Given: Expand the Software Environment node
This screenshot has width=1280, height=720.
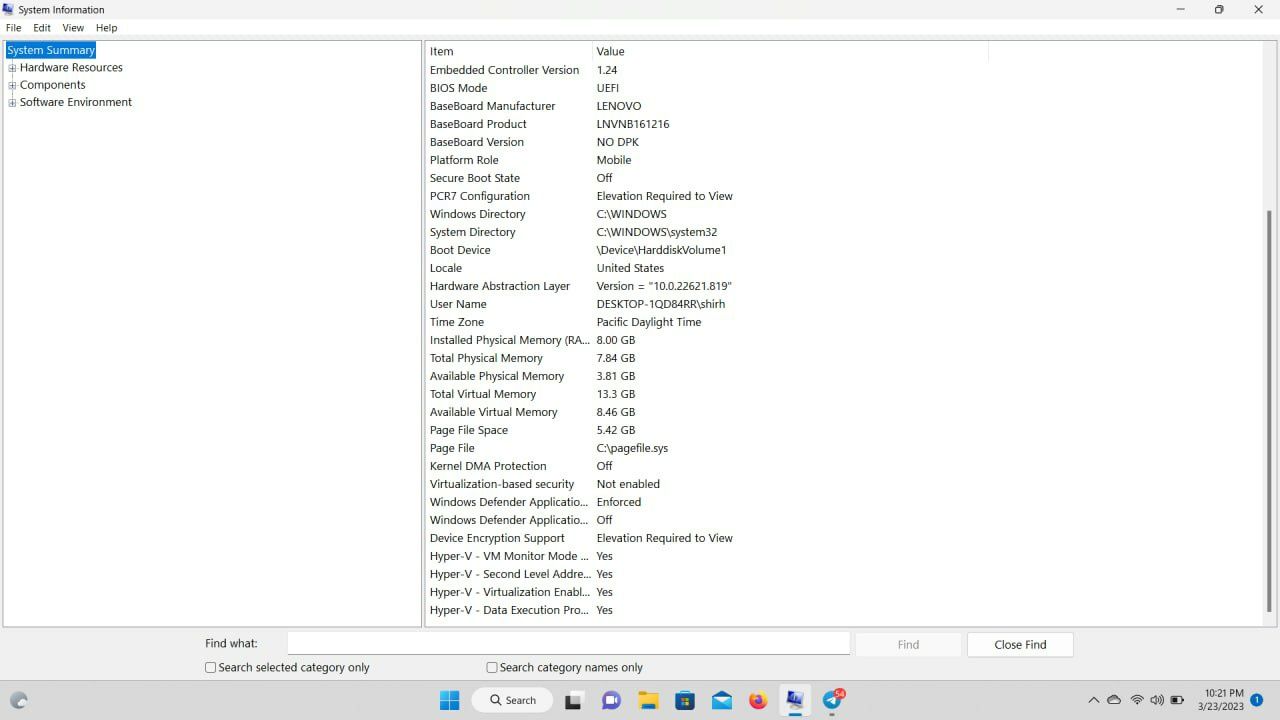Looking at the screenshot, I should pos(12,102).
